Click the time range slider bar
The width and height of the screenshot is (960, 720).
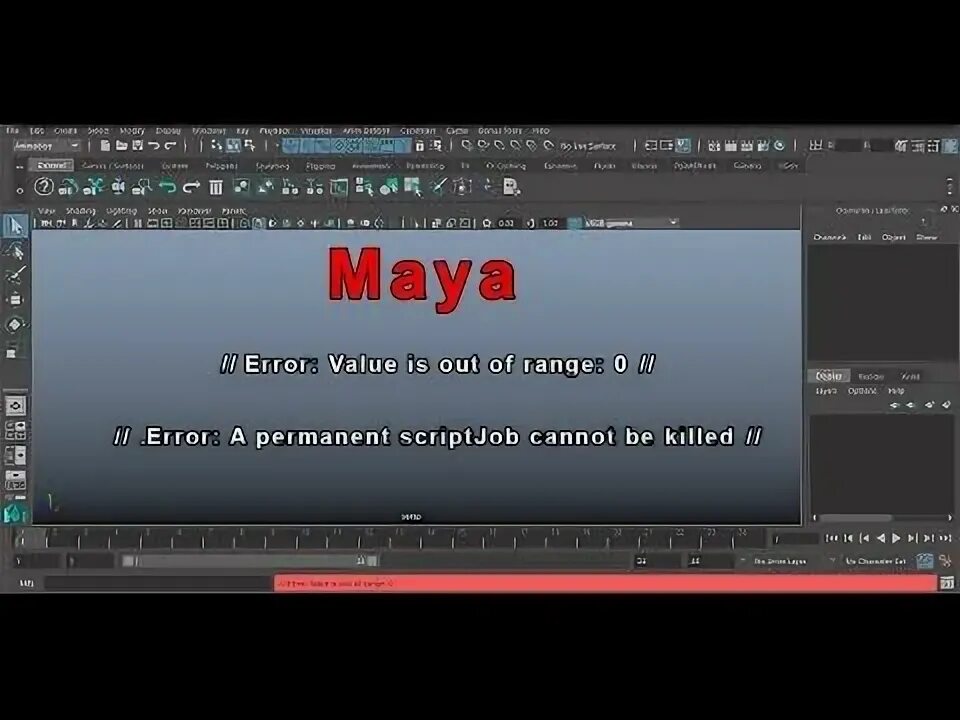pos(251,561)
